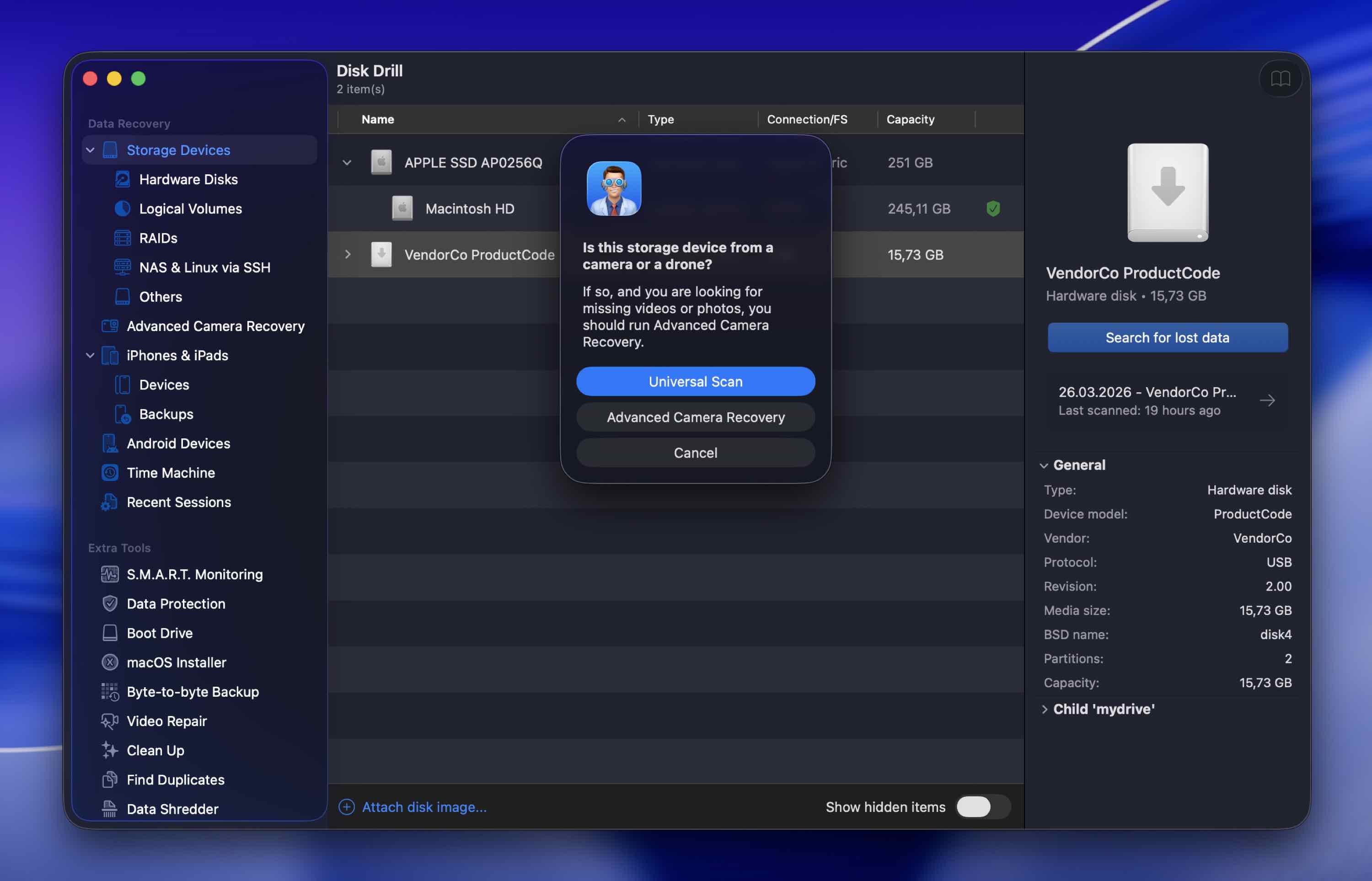The image size is (1372, 881).
Task: Select Logical Volumes in the sidebar
Action: pos(191,209)
